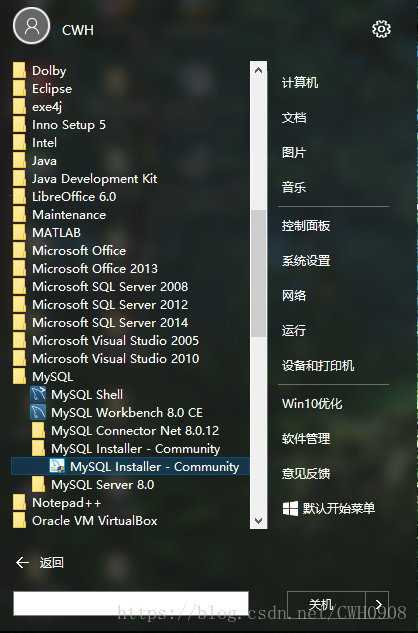The height and width of the screenshot is (633, 418).
Task: Click the program list scrollbar thumb
Action: pyautogui.click(x=258, y=273)
